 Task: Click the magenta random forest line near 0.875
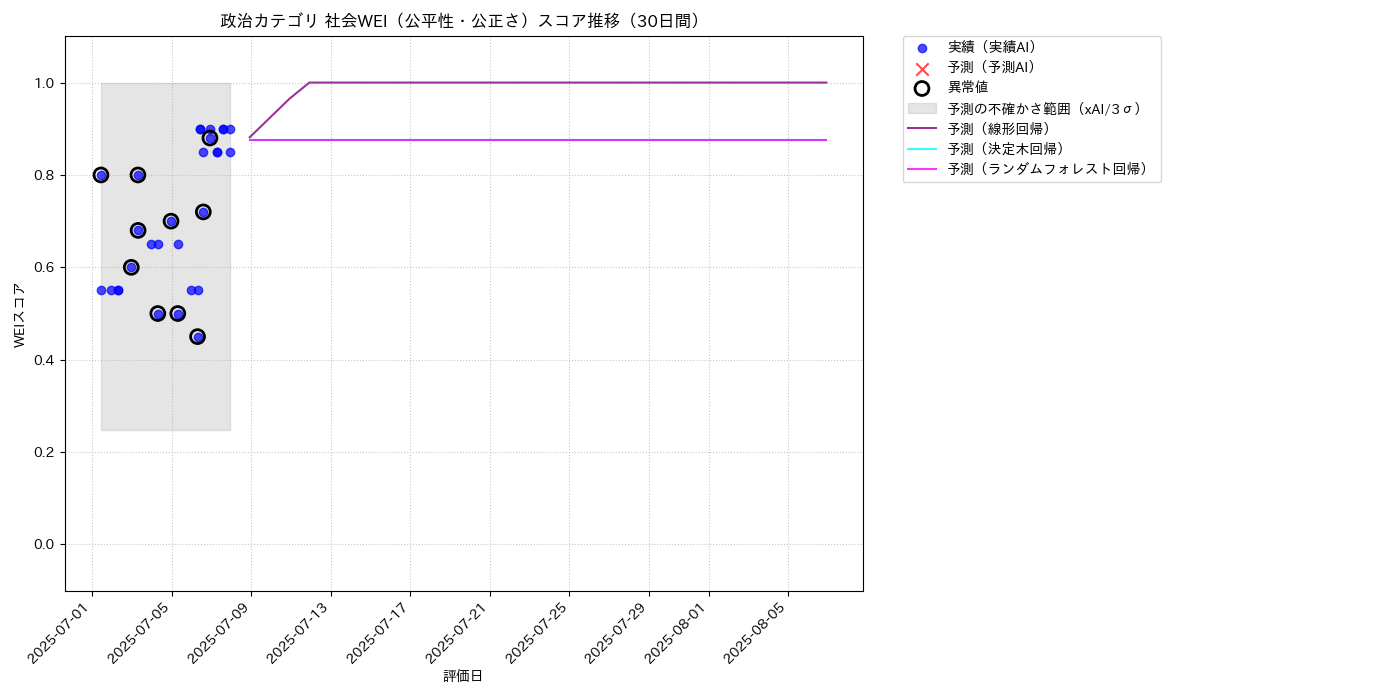click(538, 140)
